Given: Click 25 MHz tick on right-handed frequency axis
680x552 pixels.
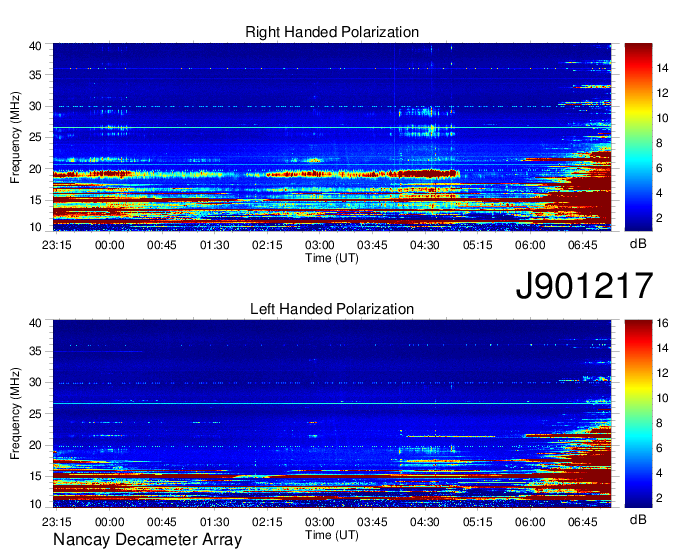Looking at the screenshot, I should point(35,137).
